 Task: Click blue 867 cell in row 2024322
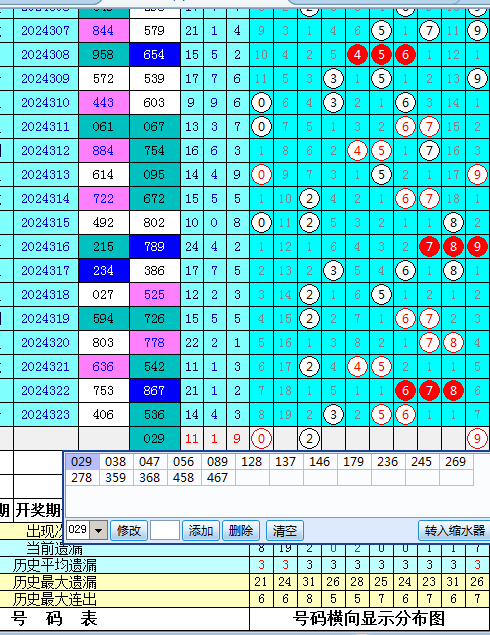tap(154, 390)
